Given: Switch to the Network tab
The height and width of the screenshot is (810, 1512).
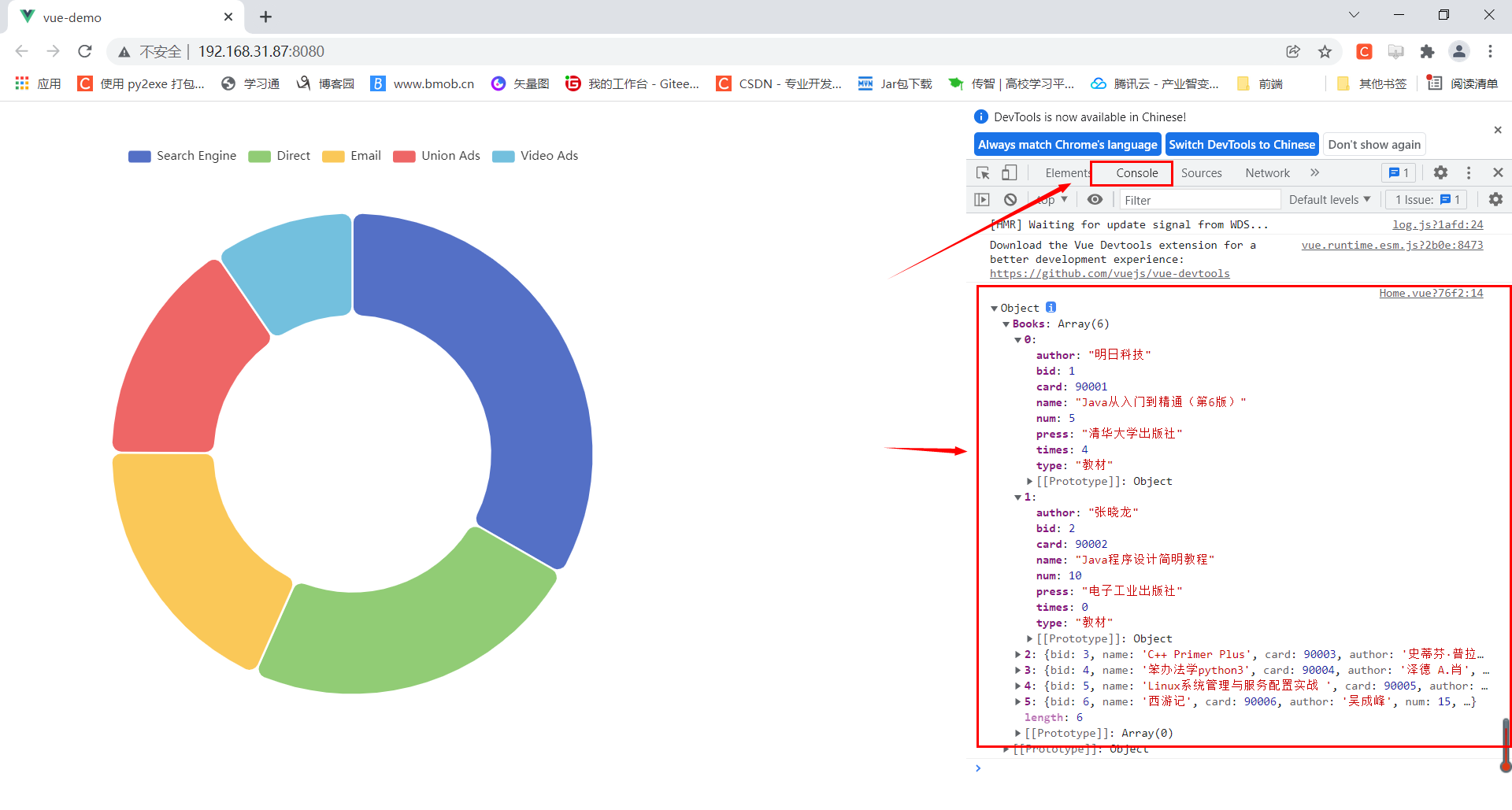Looking at the screenshot, I should click(x=1267, y=172).
